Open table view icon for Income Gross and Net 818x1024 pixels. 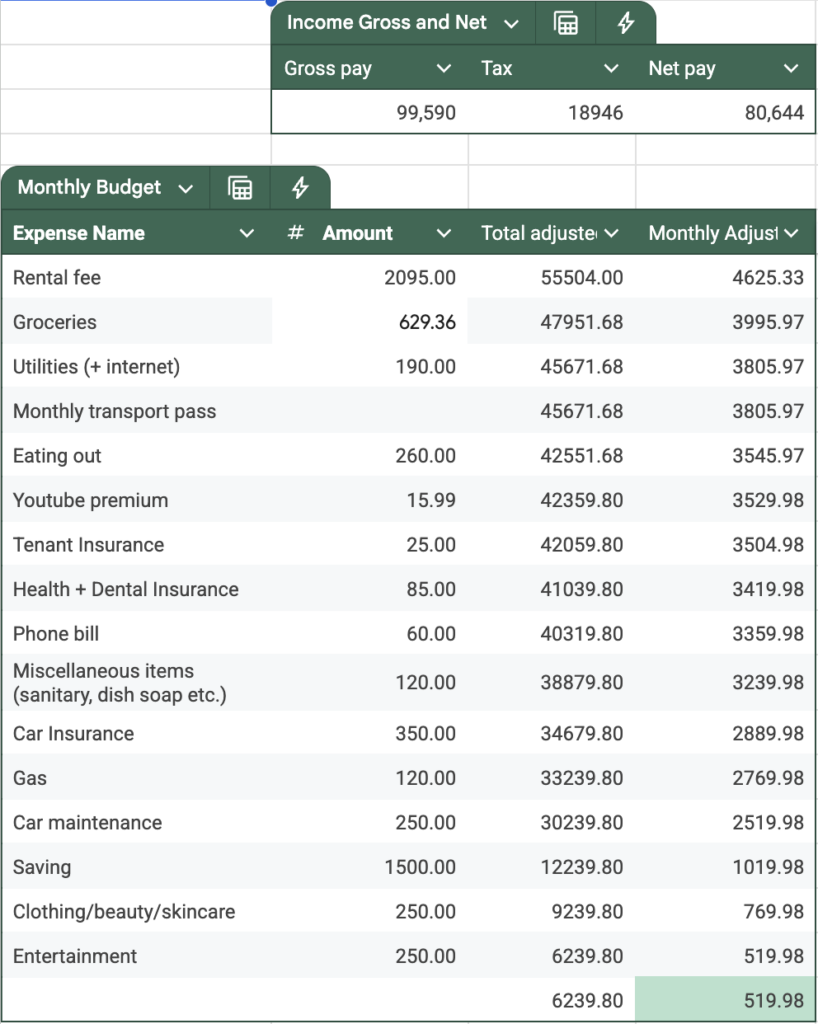tap(565, 23)
